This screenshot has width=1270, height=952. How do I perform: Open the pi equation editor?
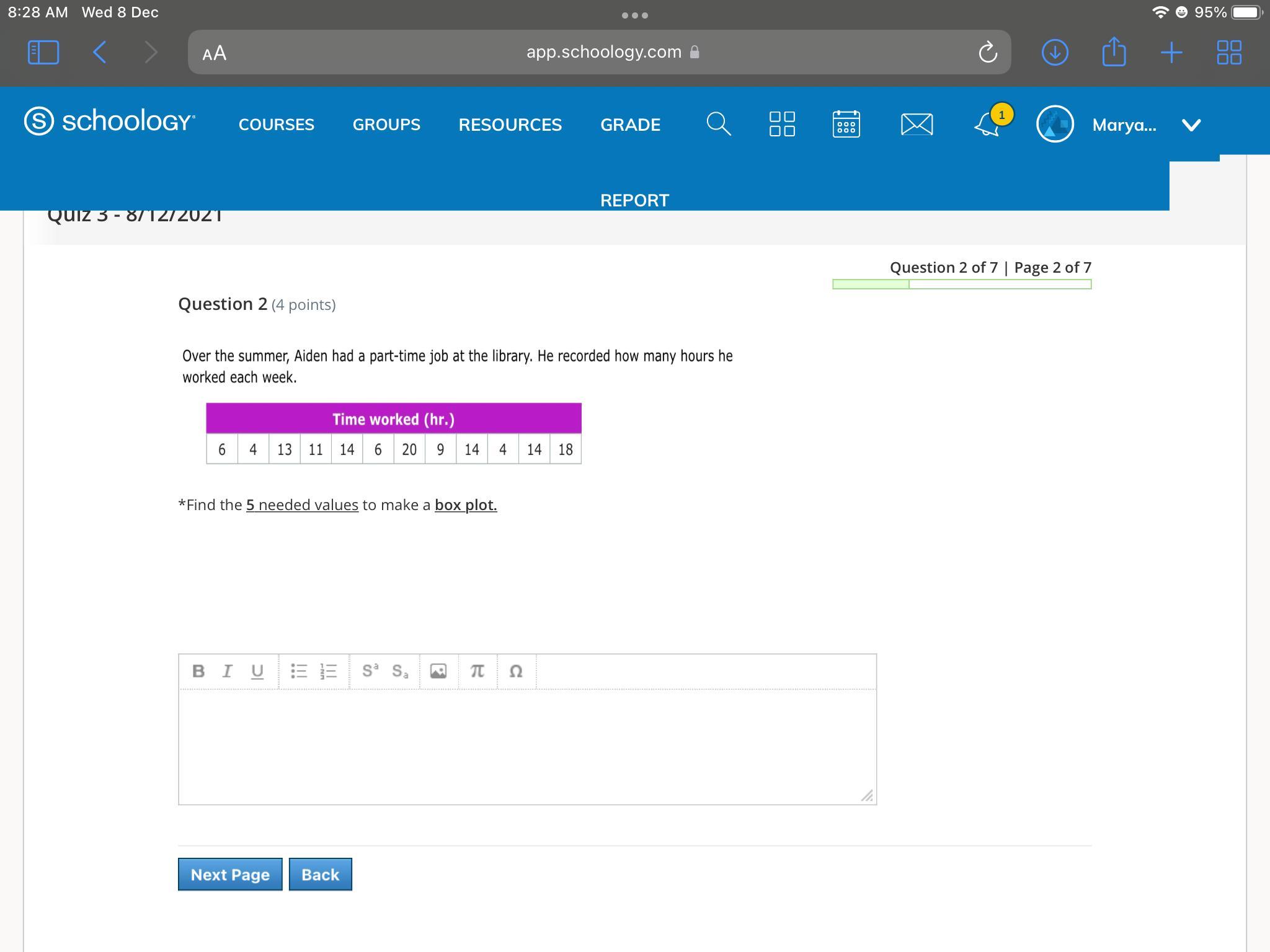(477, 671)
